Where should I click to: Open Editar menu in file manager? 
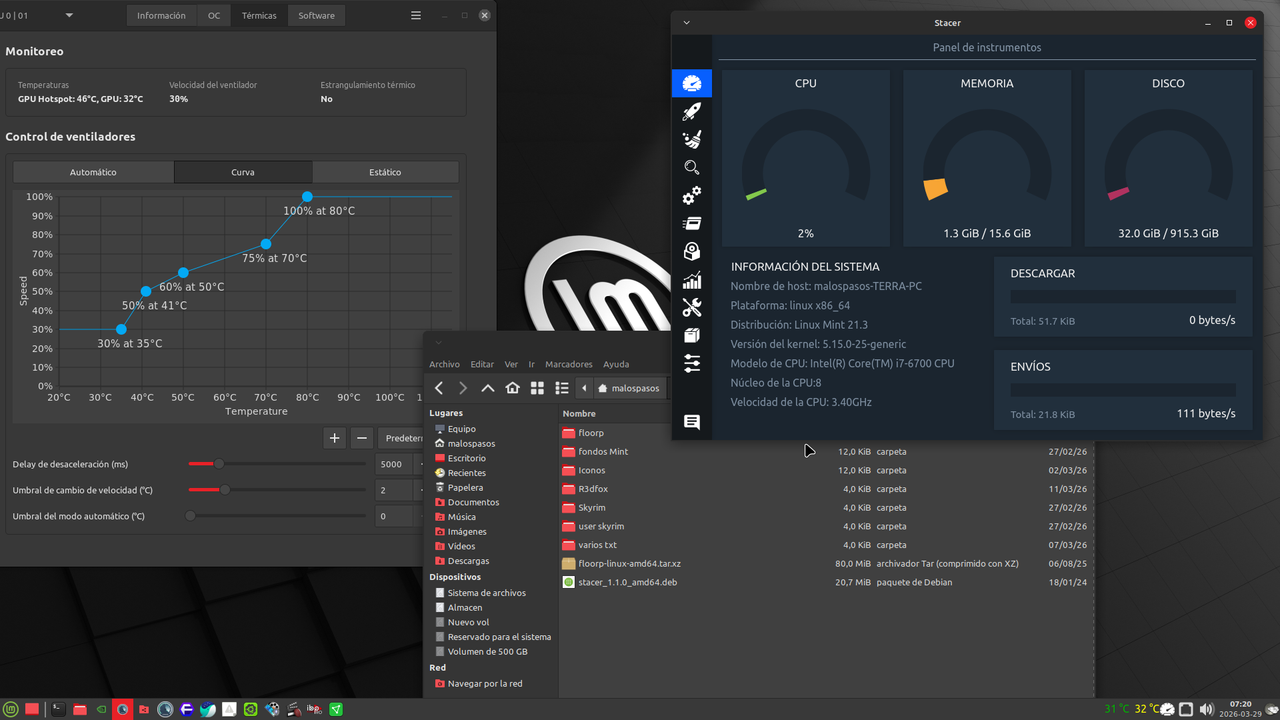tap(482, 364)
